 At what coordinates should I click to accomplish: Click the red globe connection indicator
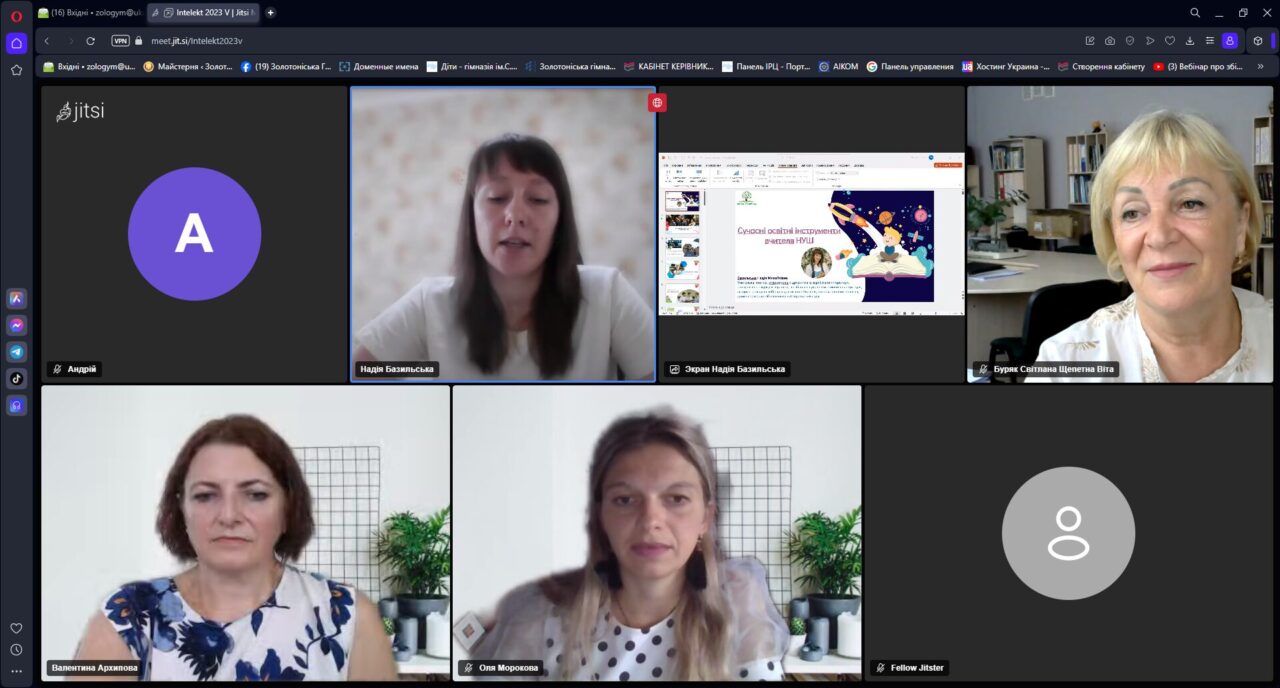point(657,102)
